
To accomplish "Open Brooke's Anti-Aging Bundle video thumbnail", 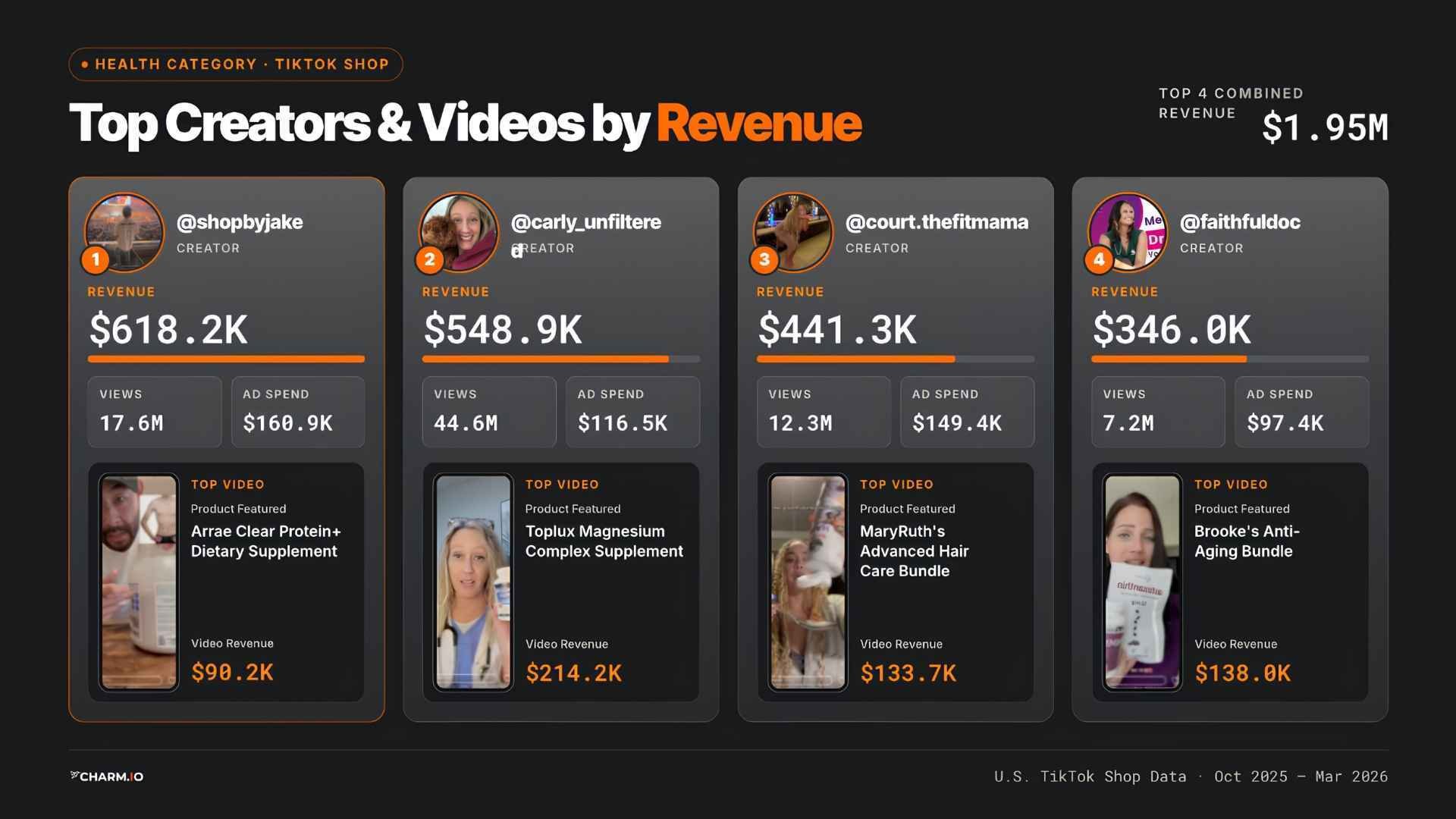I will point(1142,582).
